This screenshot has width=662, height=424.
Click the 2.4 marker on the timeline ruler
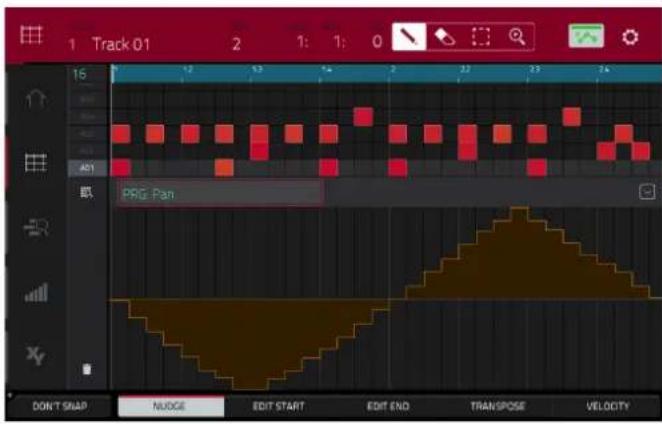click(x=604, y=70)
